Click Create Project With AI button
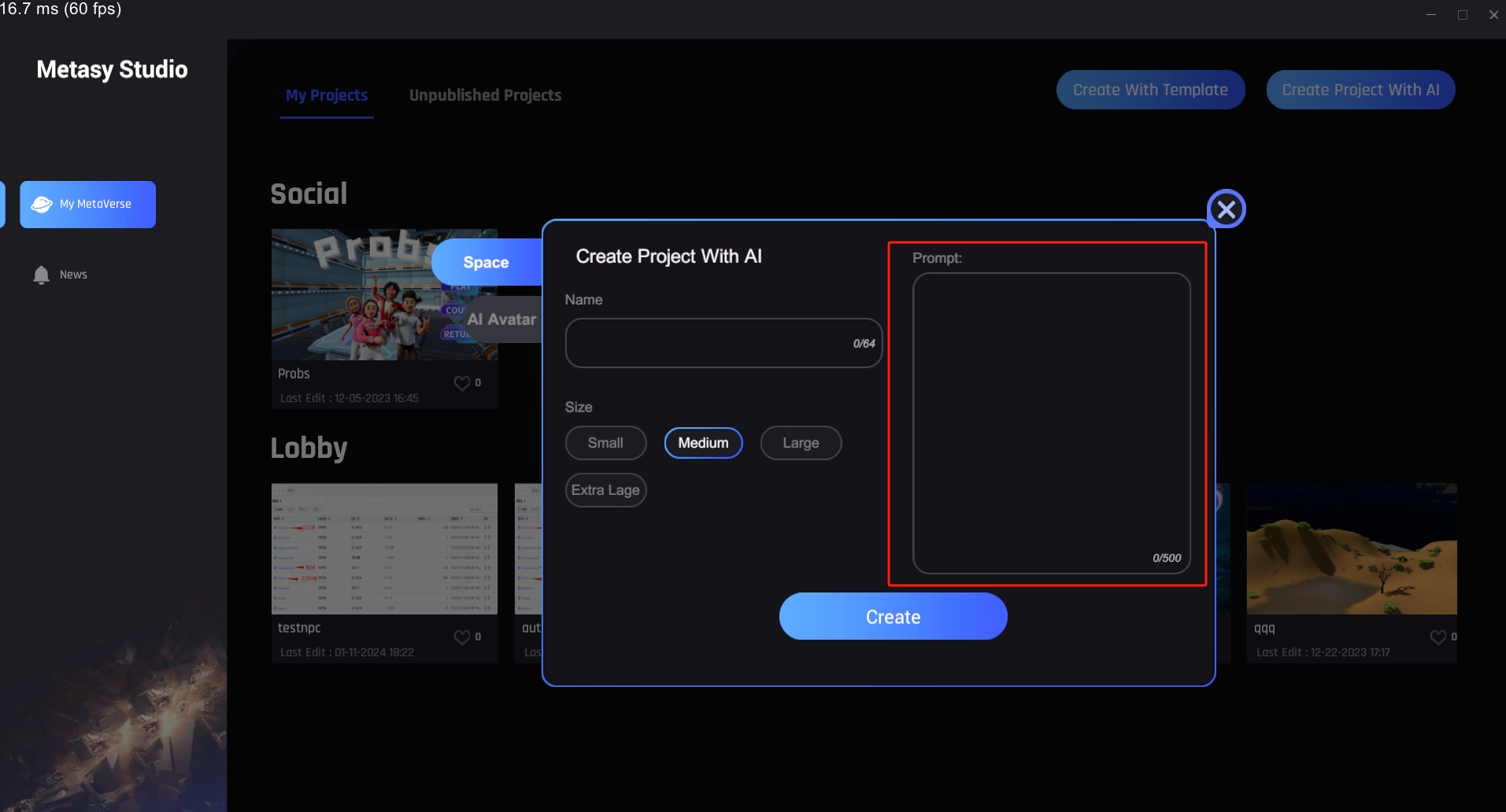Image resolution: width=1506 pixels, height=812 pixels. point(1360,90)
